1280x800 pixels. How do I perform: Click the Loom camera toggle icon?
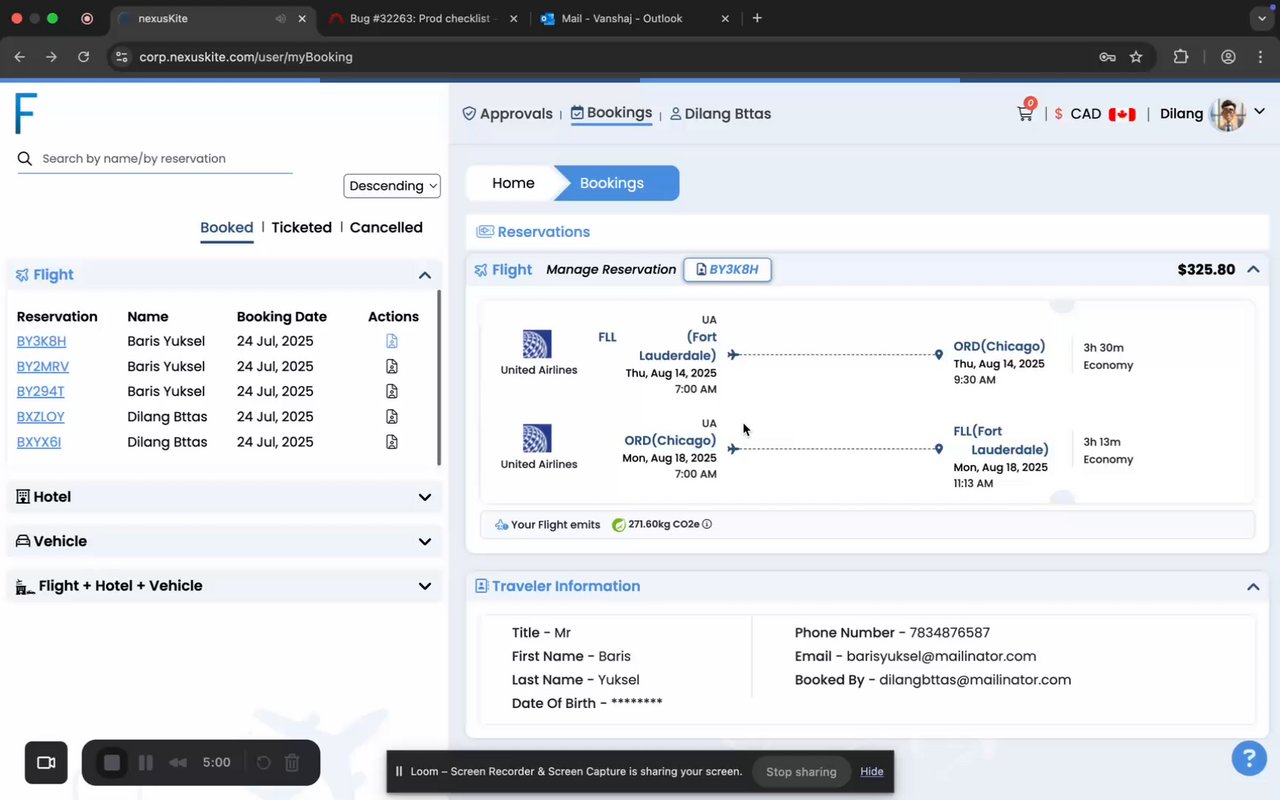coord(46,763)
